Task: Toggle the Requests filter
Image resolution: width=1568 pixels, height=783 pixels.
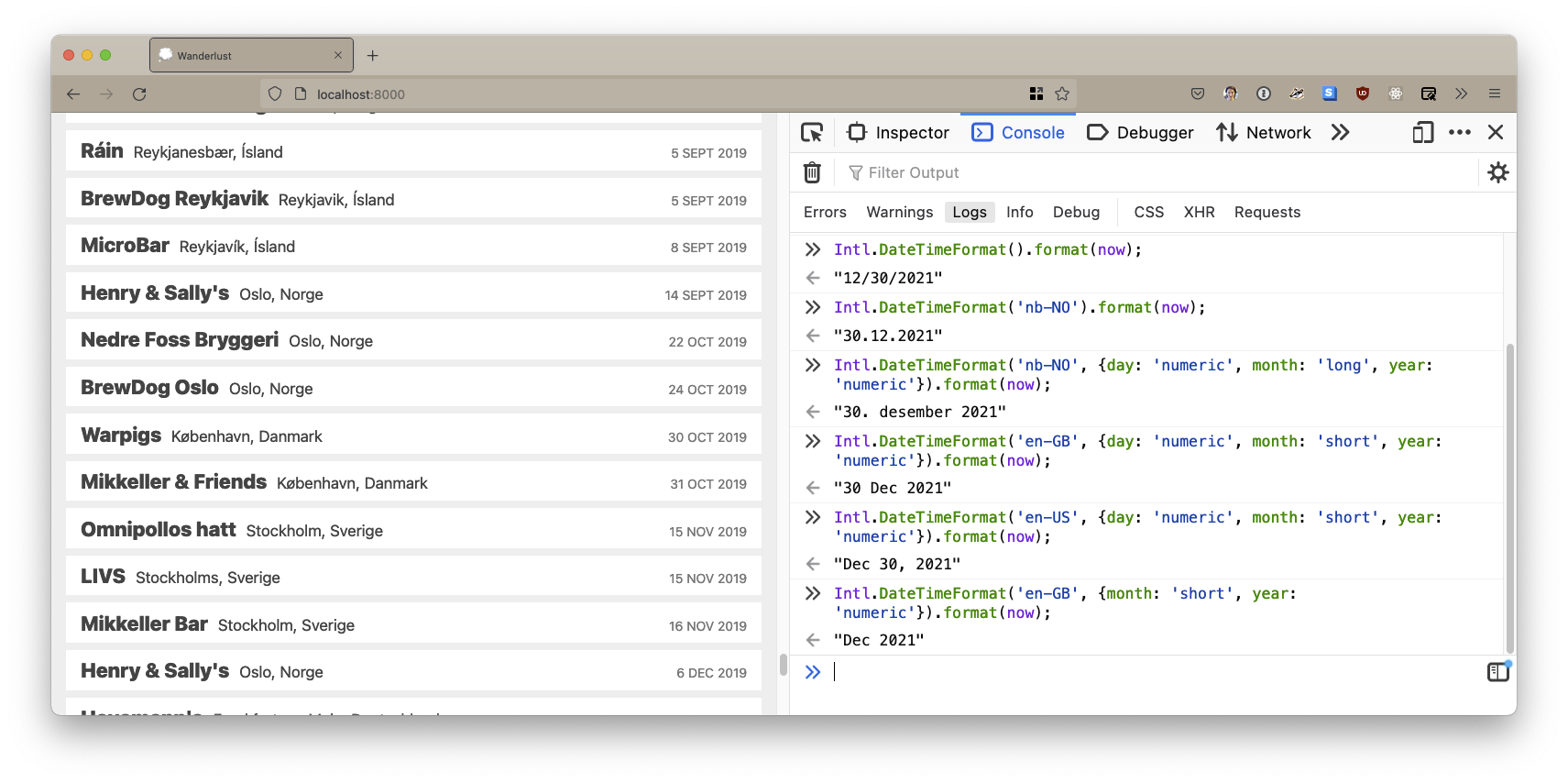Action: coord(1267,212)
